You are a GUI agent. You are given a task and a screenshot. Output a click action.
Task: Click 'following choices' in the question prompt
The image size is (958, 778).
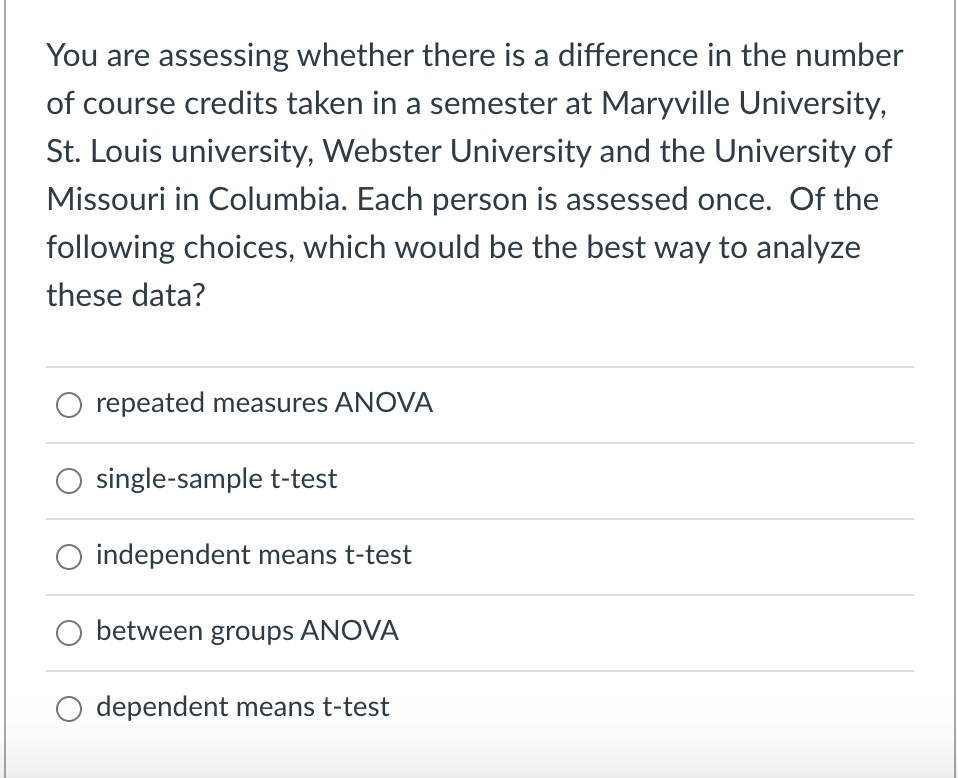coord(168,247)
